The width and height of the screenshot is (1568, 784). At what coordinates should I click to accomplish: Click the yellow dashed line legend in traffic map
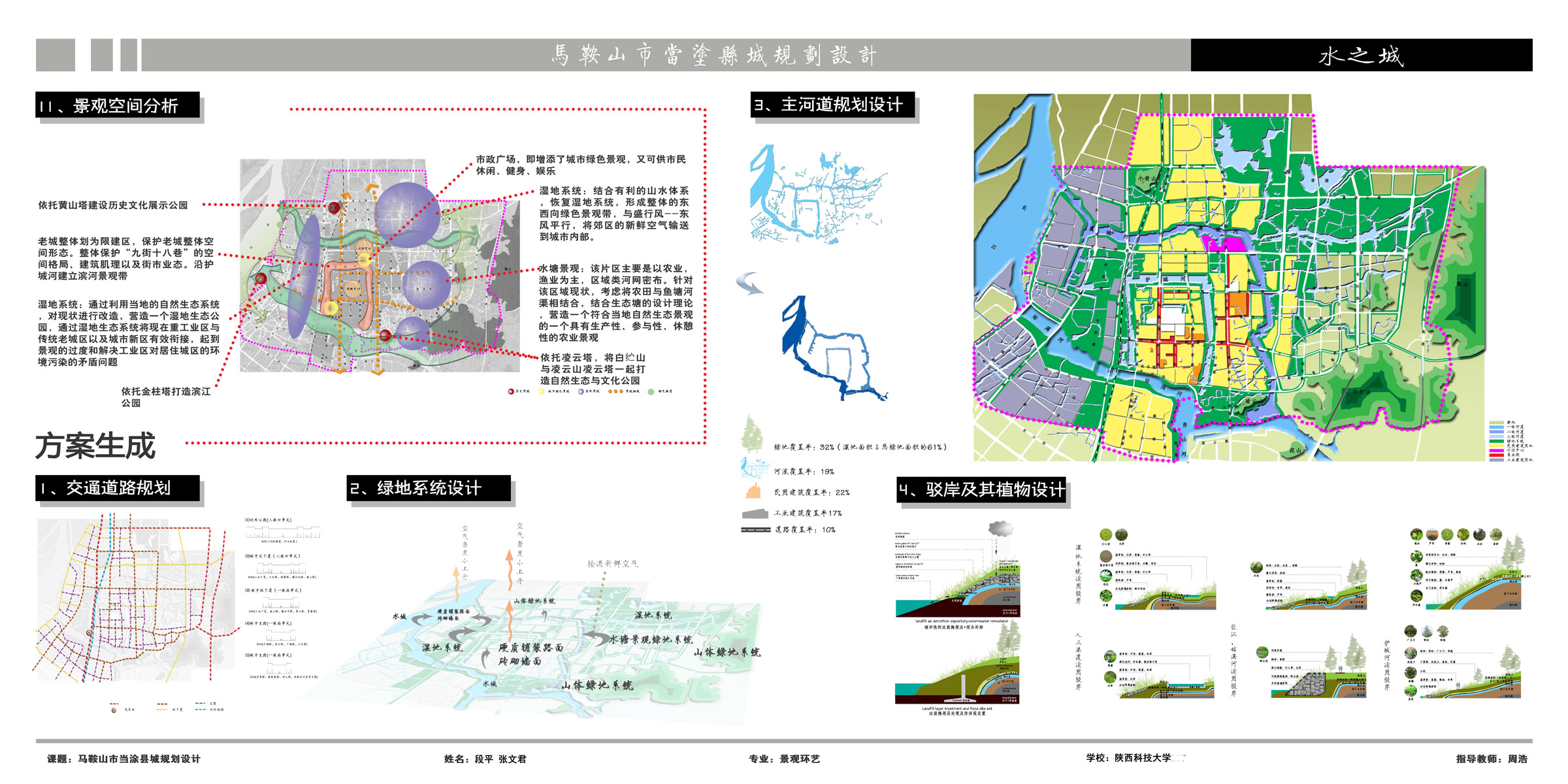tap(162, 710)
